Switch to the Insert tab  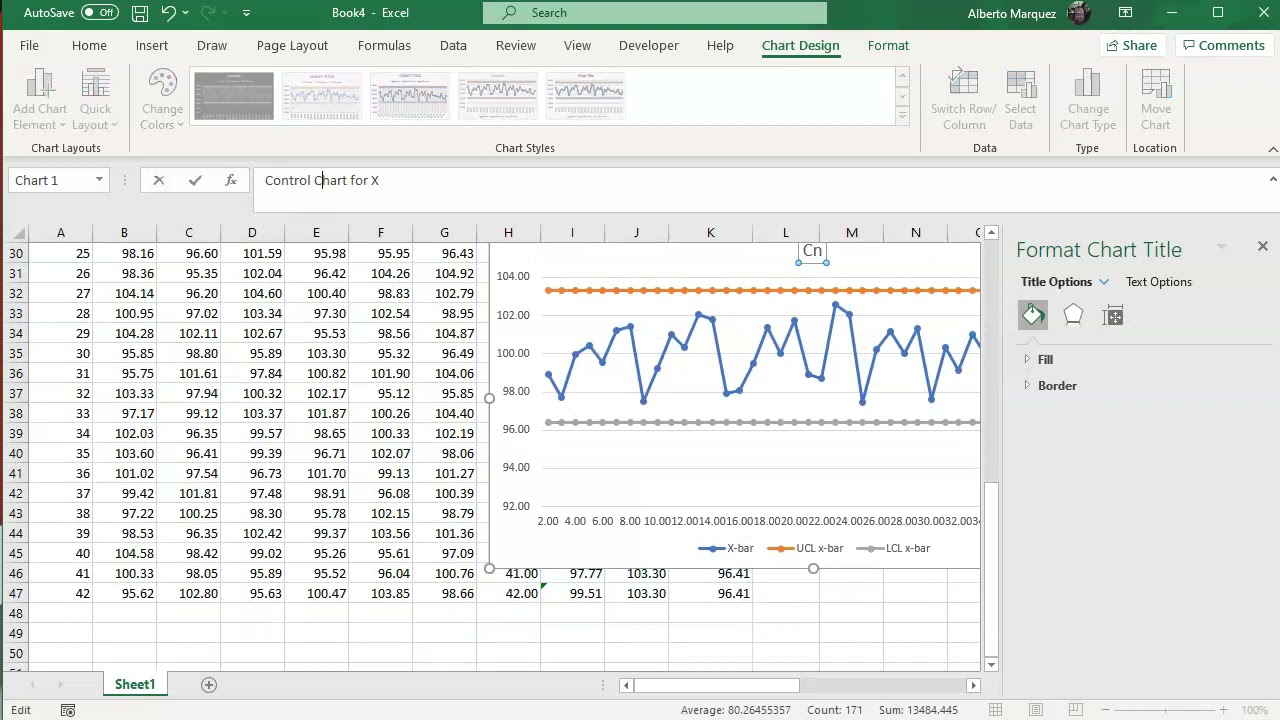152,45
